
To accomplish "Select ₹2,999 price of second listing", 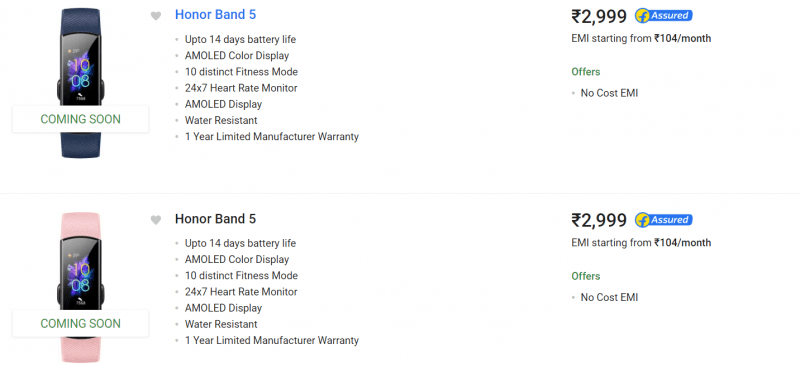I will (599, 220).
